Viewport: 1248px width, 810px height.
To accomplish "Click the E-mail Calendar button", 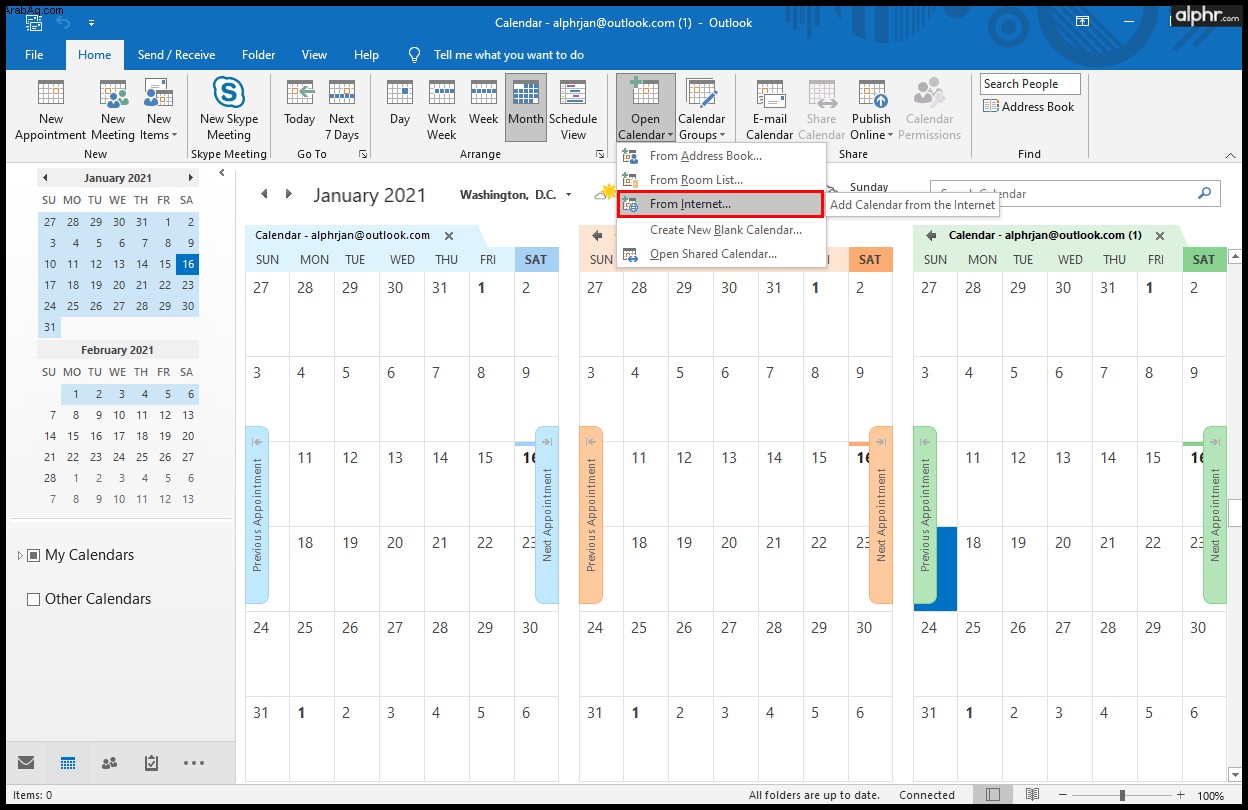I will point(769,110).
